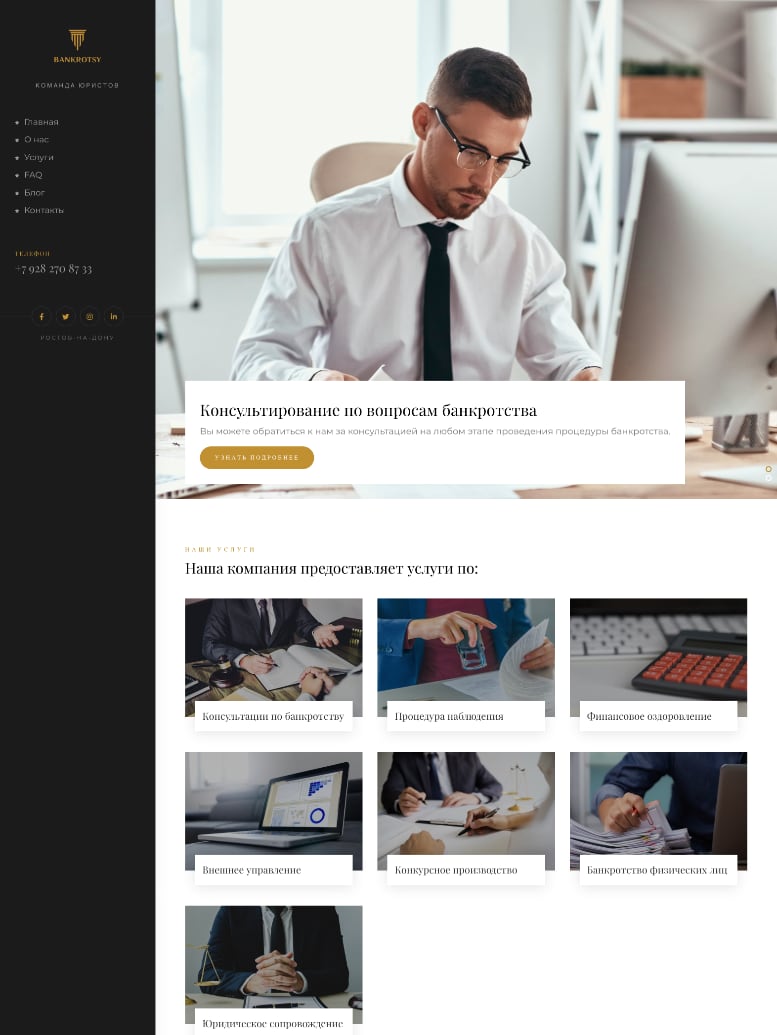Viewport: 777px width, 1035px height.
Task: Call phone number +7 928 270 87 33
Action: 53,269
